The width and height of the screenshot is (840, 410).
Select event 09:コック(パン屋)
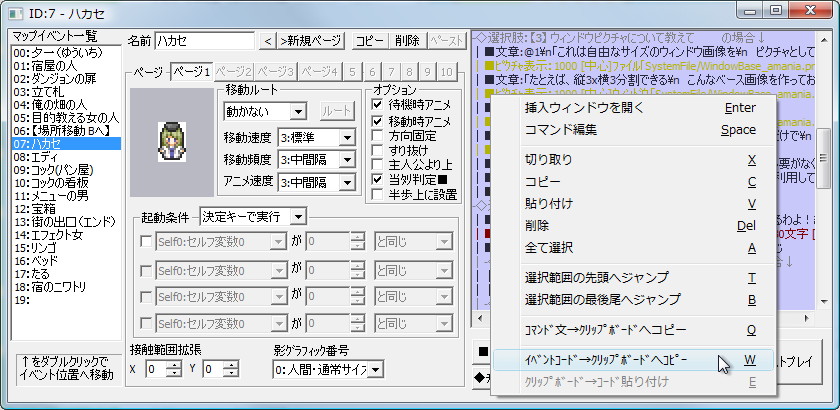(x=66, y=170)
